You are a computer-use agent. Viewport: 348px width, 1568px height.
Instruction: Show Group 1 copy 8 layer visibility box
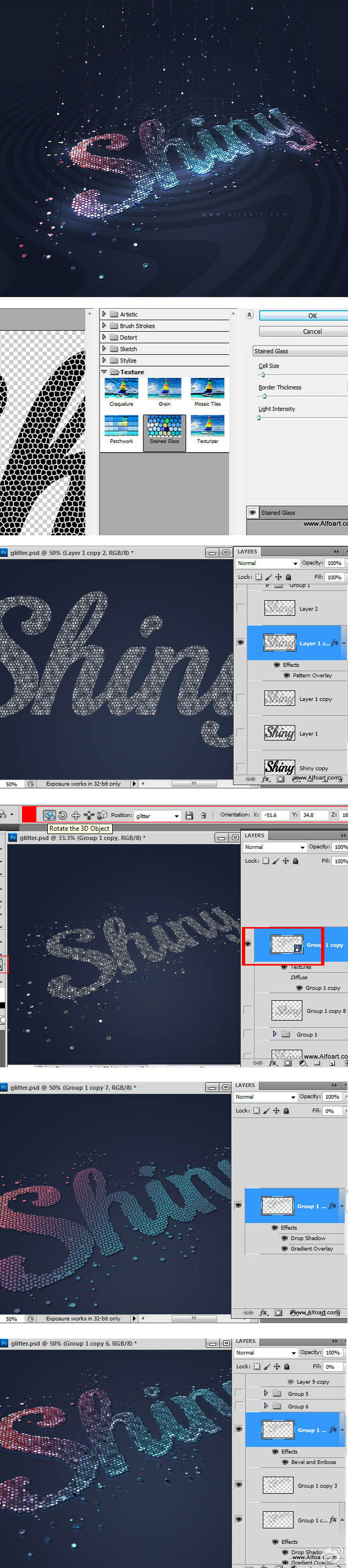[x=247, y=1011]
